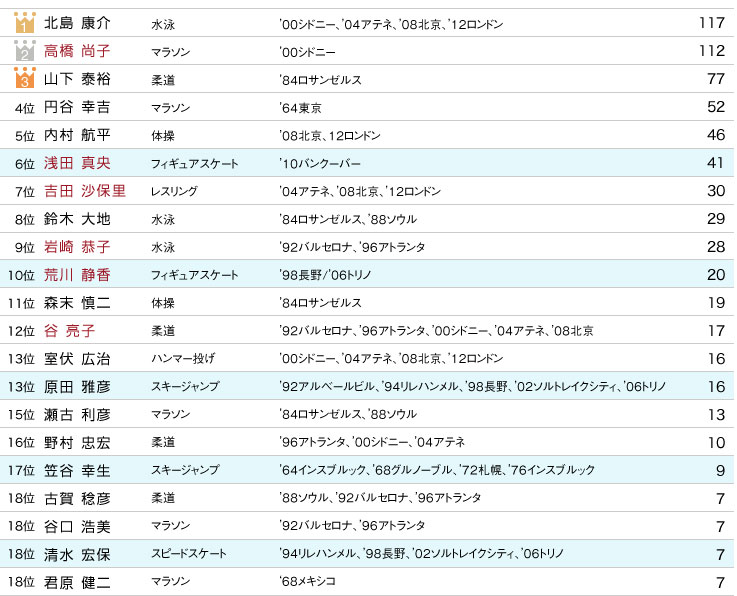The width and height of the screenshot is (737, 596).
Task: Click フィギュアスケート in 浅田 真央 row
Action: (195, 164)
